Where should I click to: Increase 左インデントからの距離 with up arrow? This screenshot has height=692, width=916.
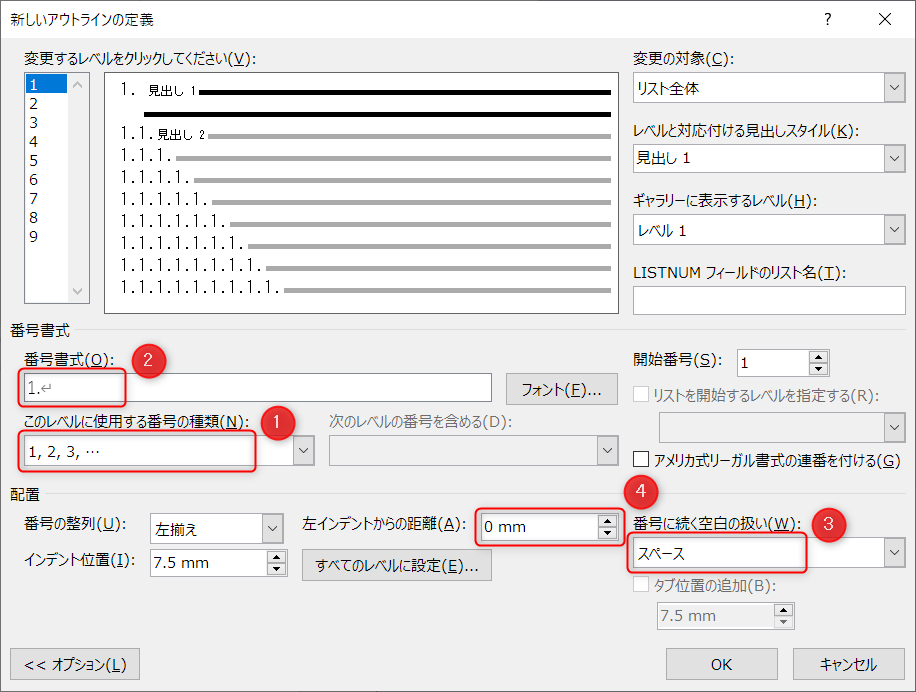(607, 521)
